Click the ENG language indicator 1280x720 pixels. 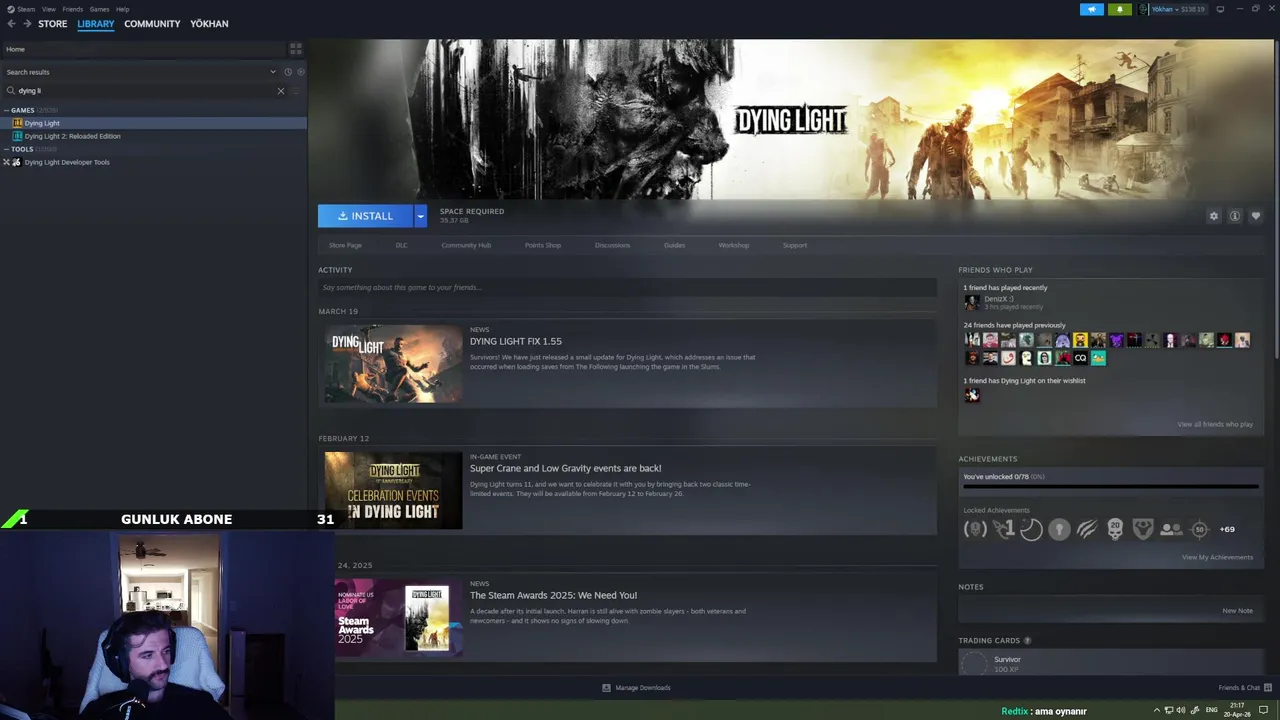pyautogui.click(x=1212, y=710)
